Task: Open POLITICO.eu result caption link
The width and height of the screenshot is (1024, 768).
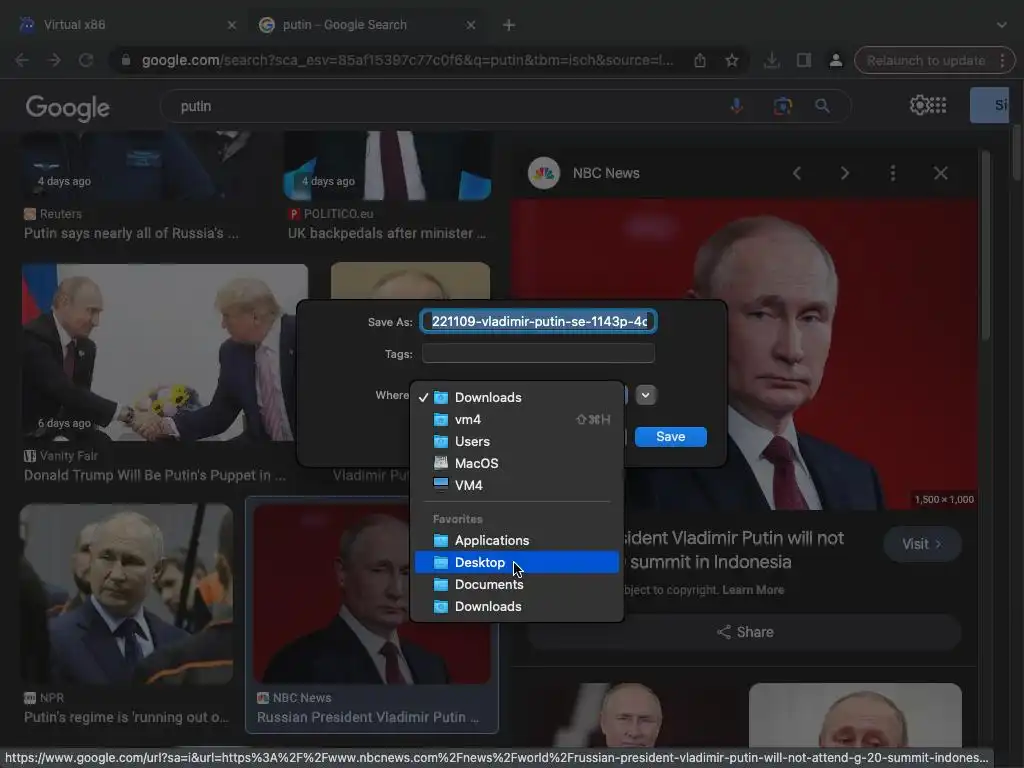Action: pos(387,233)
